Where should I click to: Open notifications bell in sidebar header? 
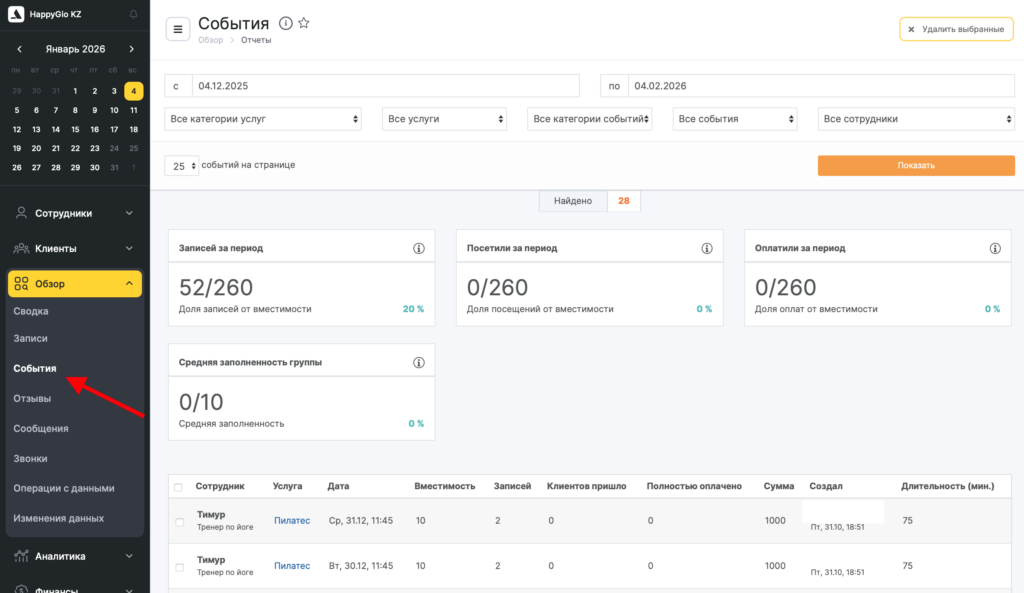(135, 15)
